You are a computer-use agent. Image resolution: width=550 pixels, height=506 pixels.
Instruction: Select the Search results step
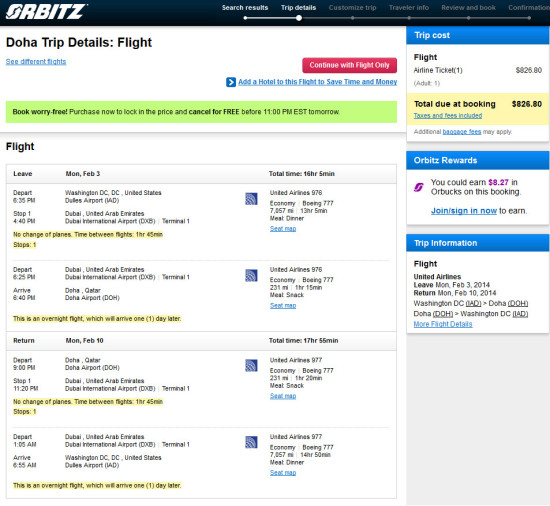[x=245, y=8]
